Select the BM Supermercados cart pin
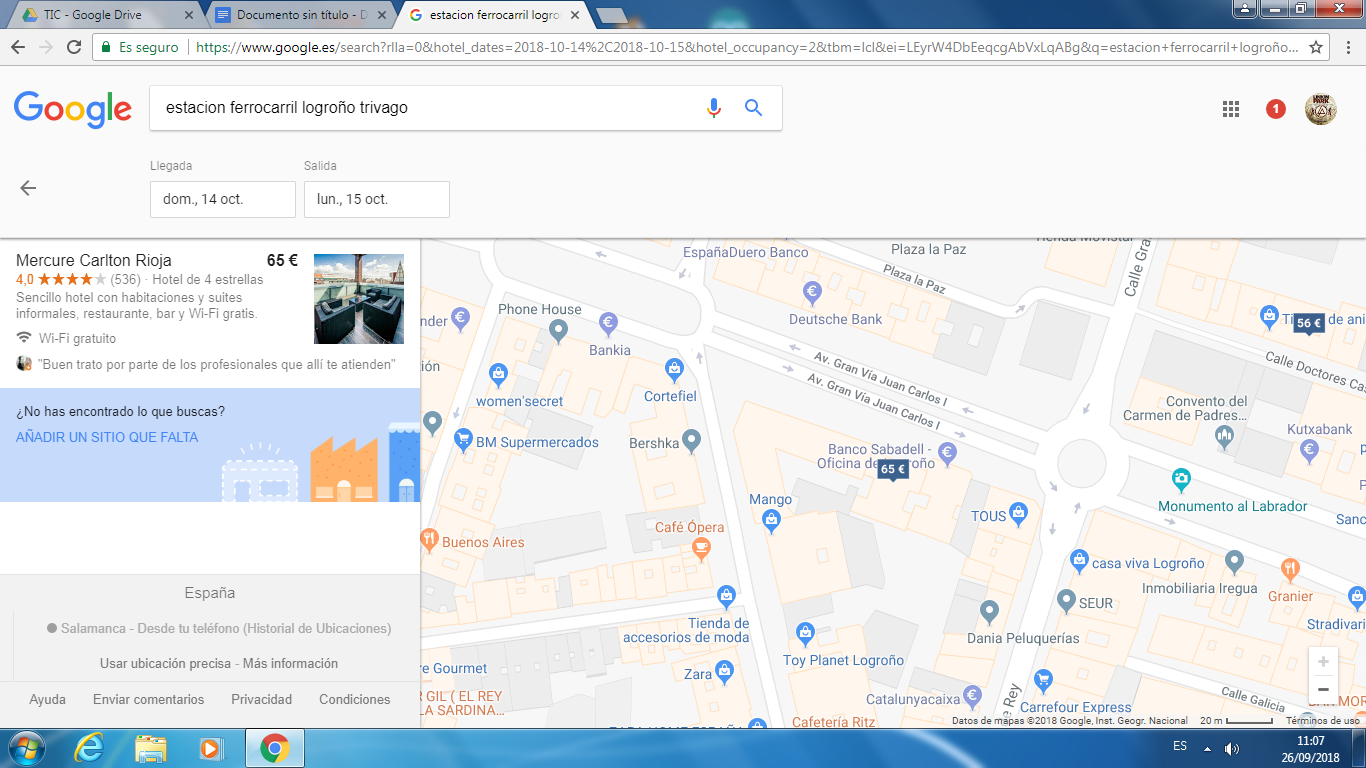Viewport: 1366px width, 768px height. pos(463,439)
